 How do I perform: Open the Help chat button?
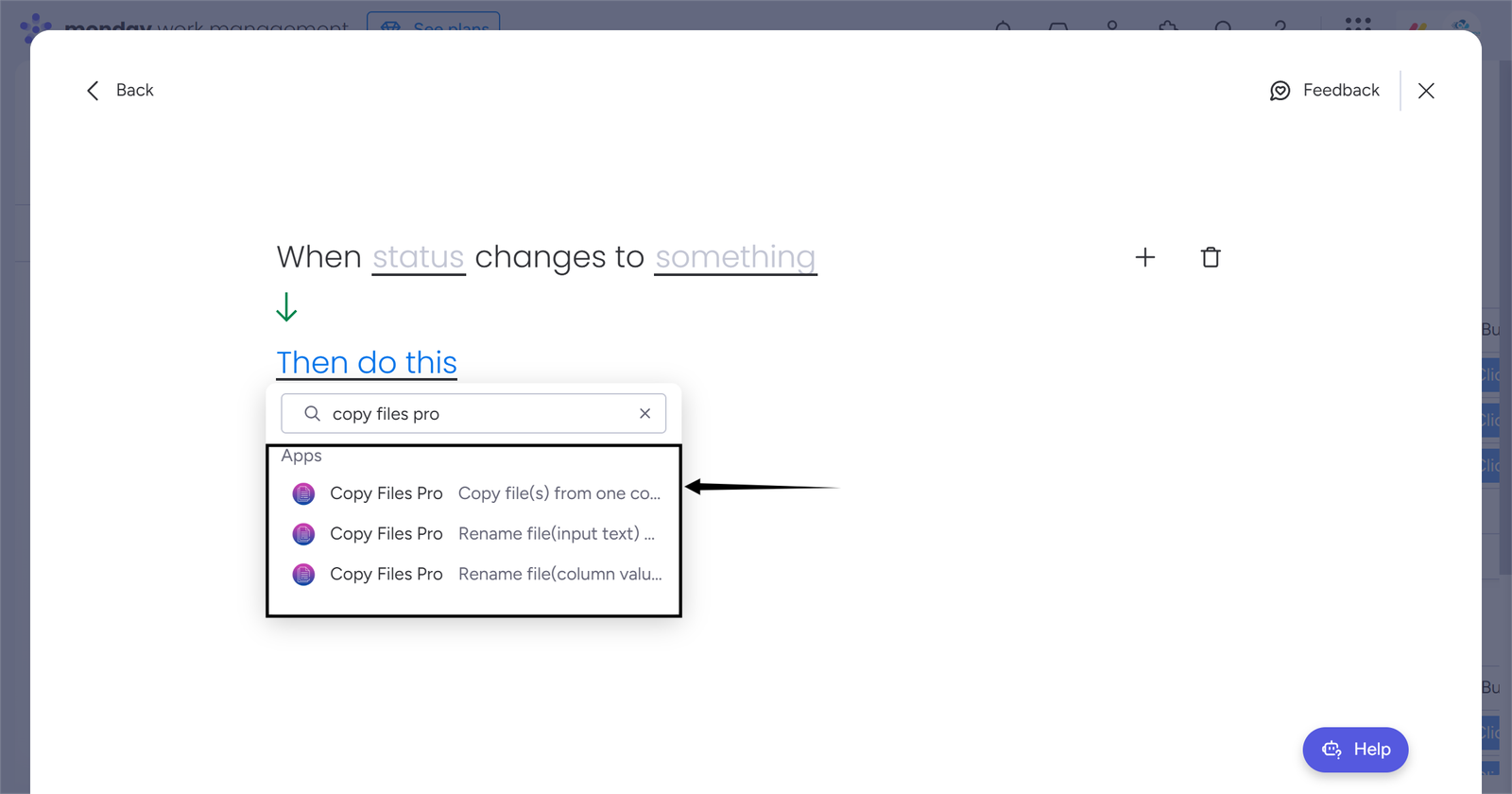tap(1355, 750)
